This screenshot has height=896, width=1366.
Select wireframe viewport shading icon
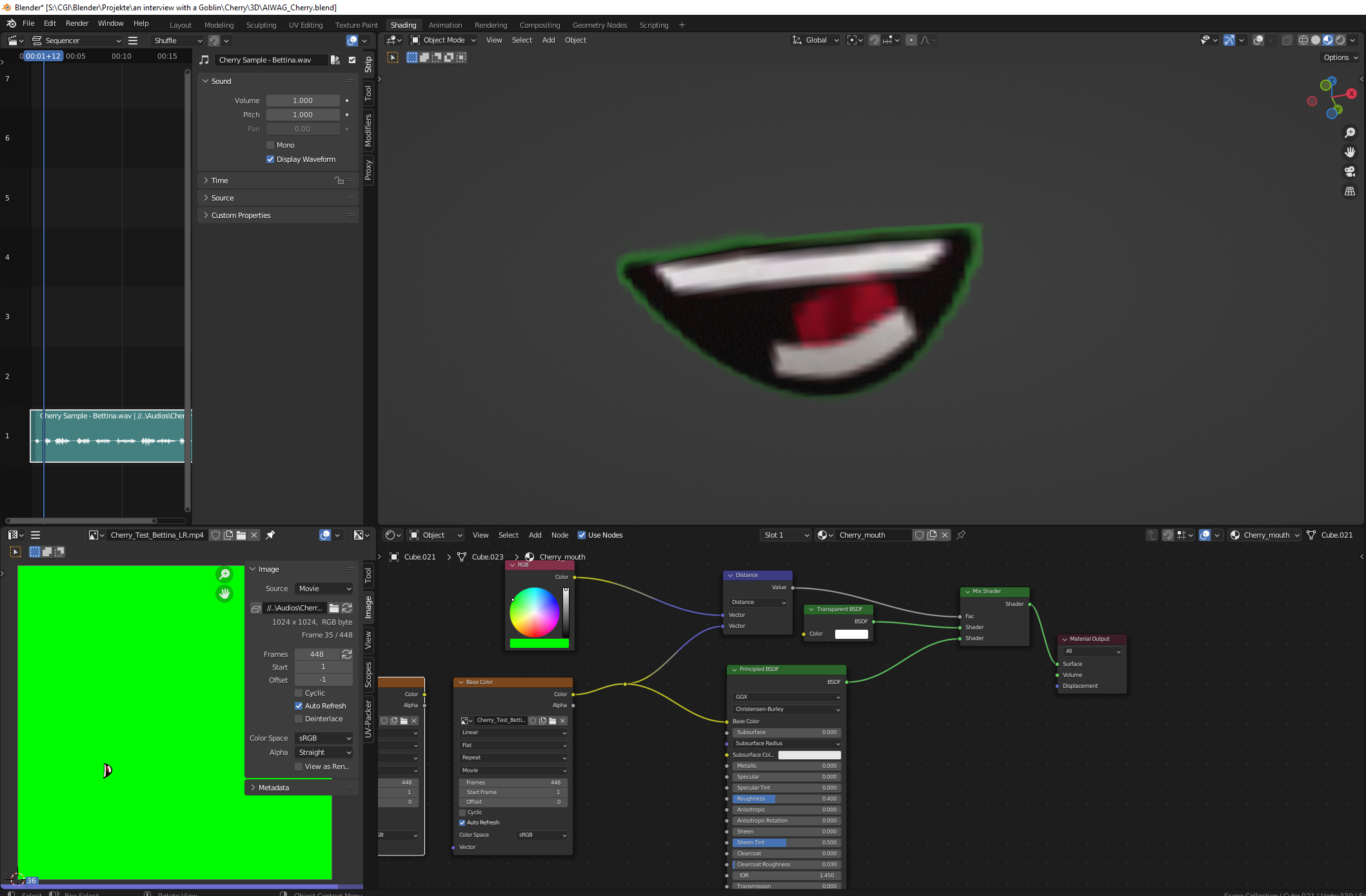1303,40
